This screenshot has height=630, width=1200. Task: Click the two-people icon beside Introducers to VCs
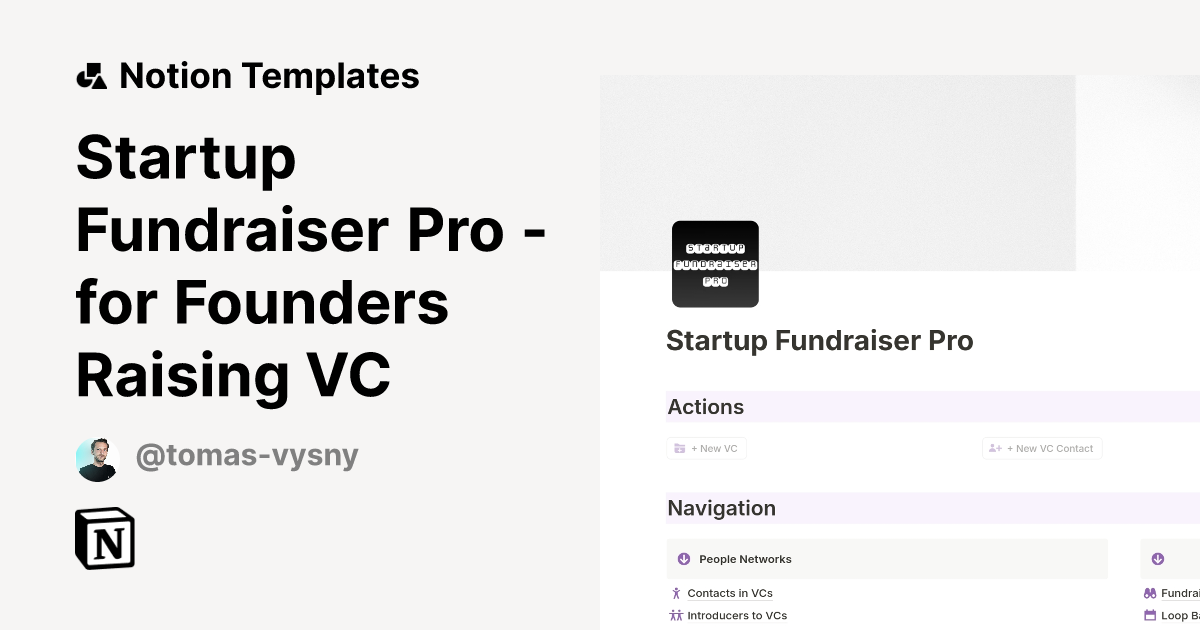pyautogui.click(x=675, y=615)
